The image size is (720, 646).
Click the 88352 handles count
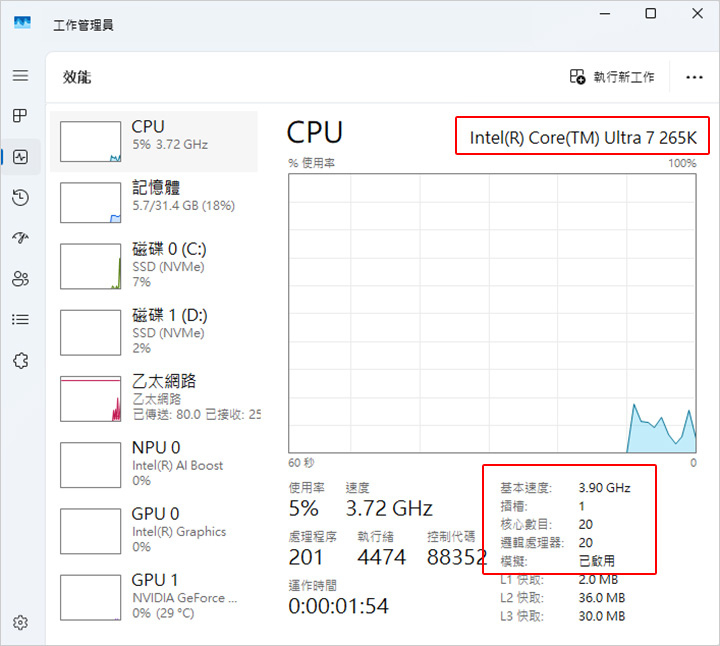[x=456, y=557]
